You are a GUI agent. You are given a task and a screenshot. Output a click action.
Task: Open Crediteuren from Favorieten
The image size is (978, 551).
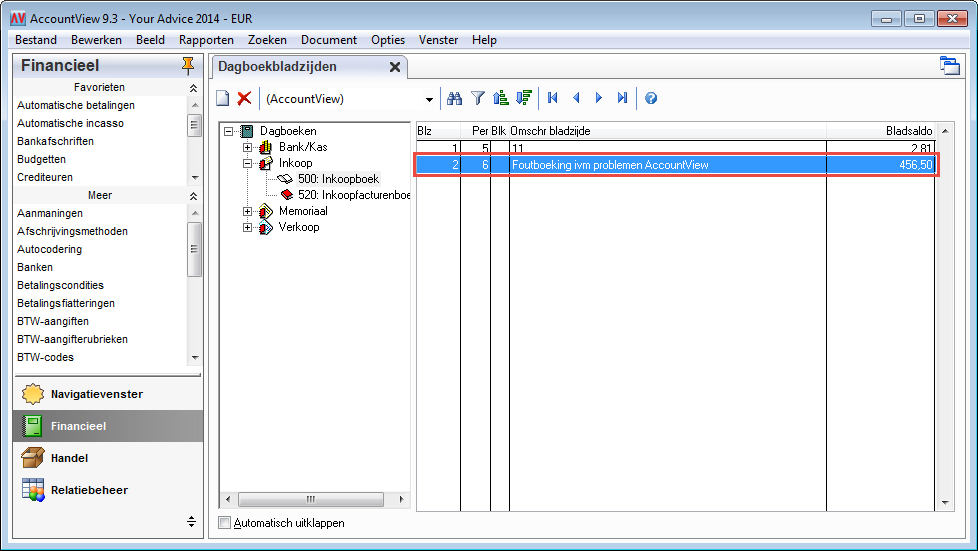45,178
